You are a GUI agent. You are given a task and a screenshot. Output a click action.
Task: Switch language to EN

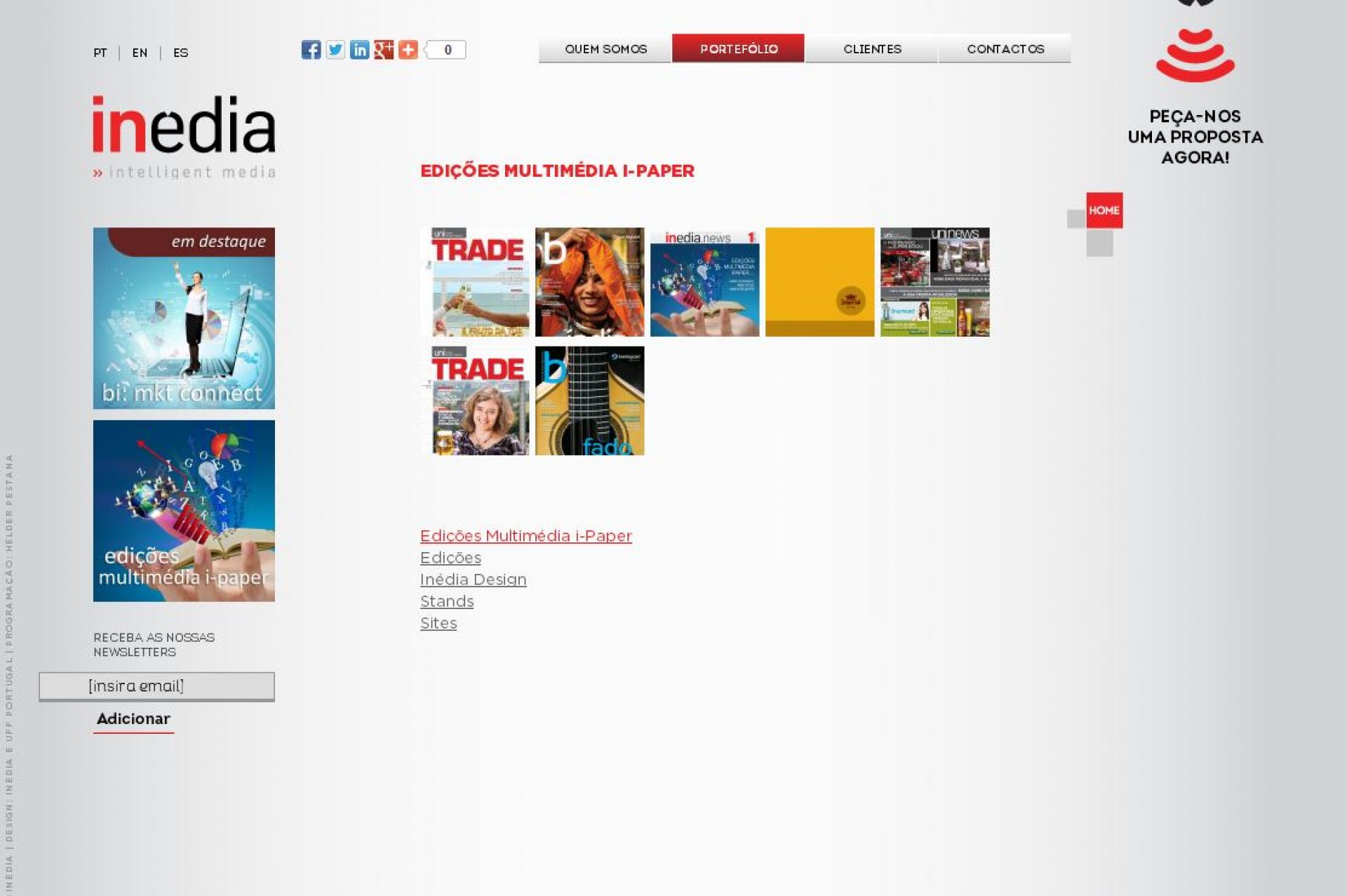(x=140, y=53)
